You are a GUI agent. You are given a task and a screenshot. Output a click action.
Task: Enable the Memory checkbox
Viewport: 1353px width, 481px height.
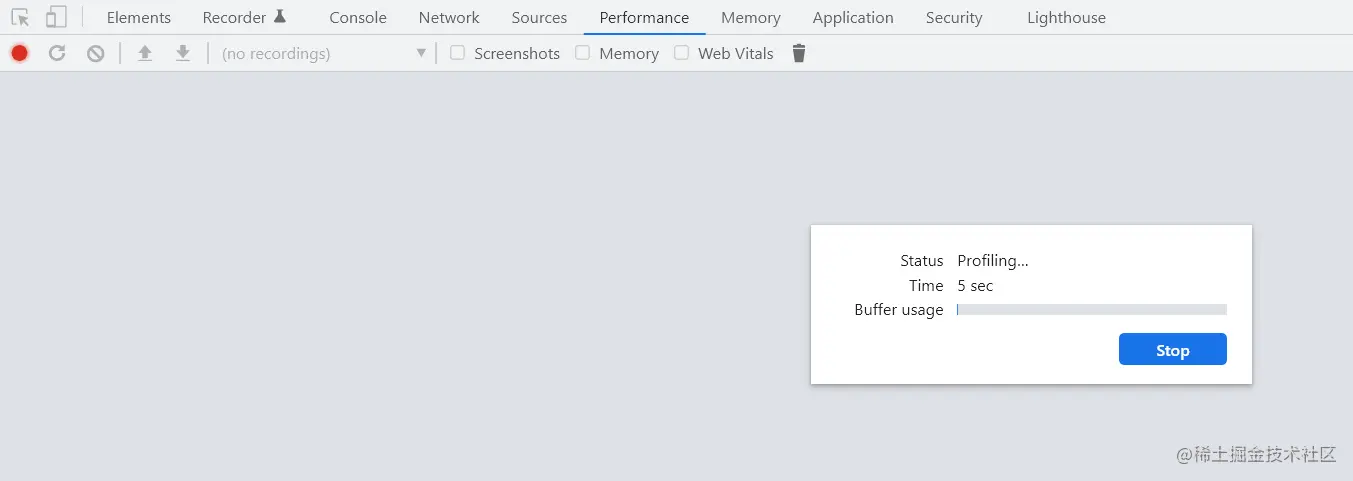582,53
